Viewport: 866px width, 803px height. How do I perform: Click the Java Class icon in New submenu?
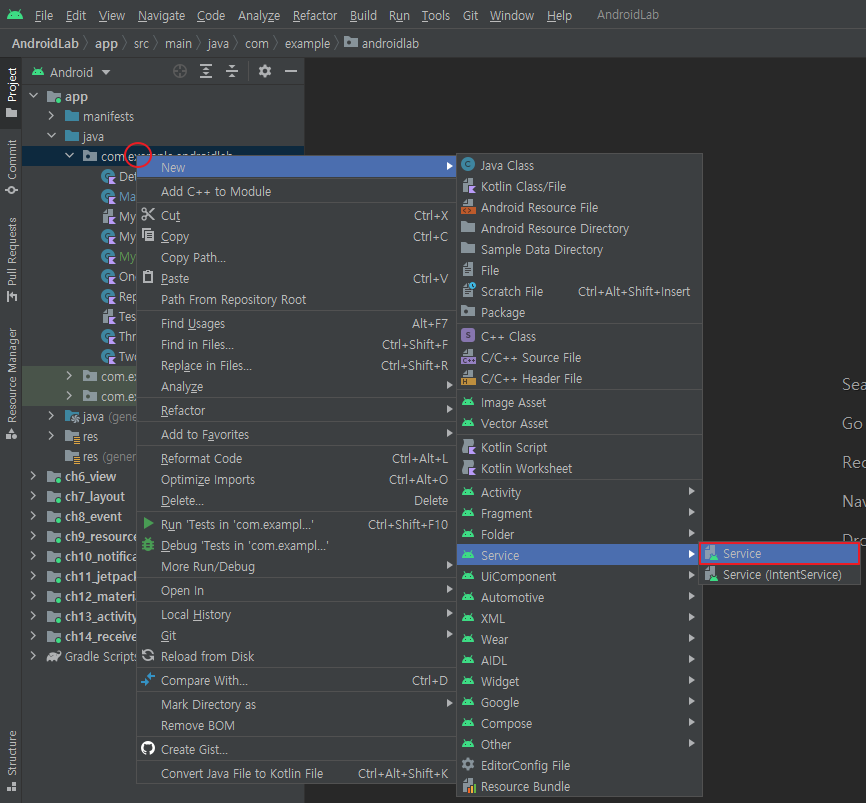click(468, 165)
